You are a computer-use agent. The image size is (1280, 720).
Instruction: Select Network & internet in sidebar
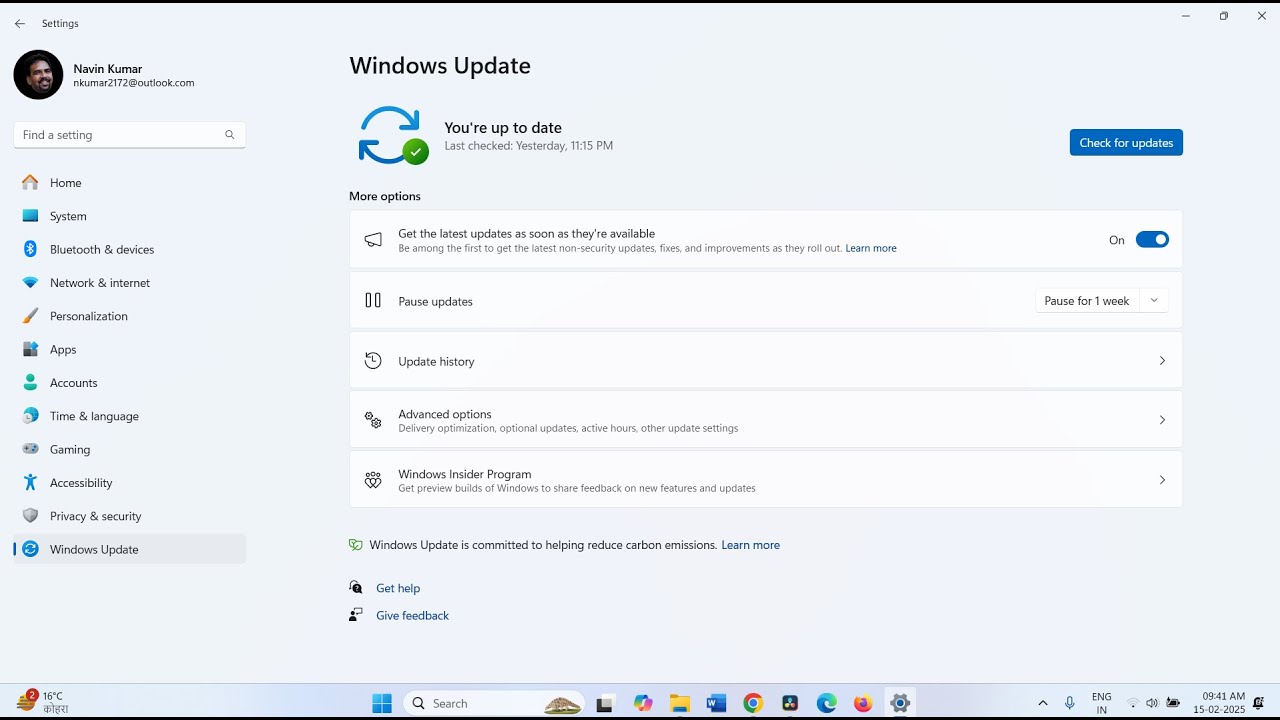(129, 283)
